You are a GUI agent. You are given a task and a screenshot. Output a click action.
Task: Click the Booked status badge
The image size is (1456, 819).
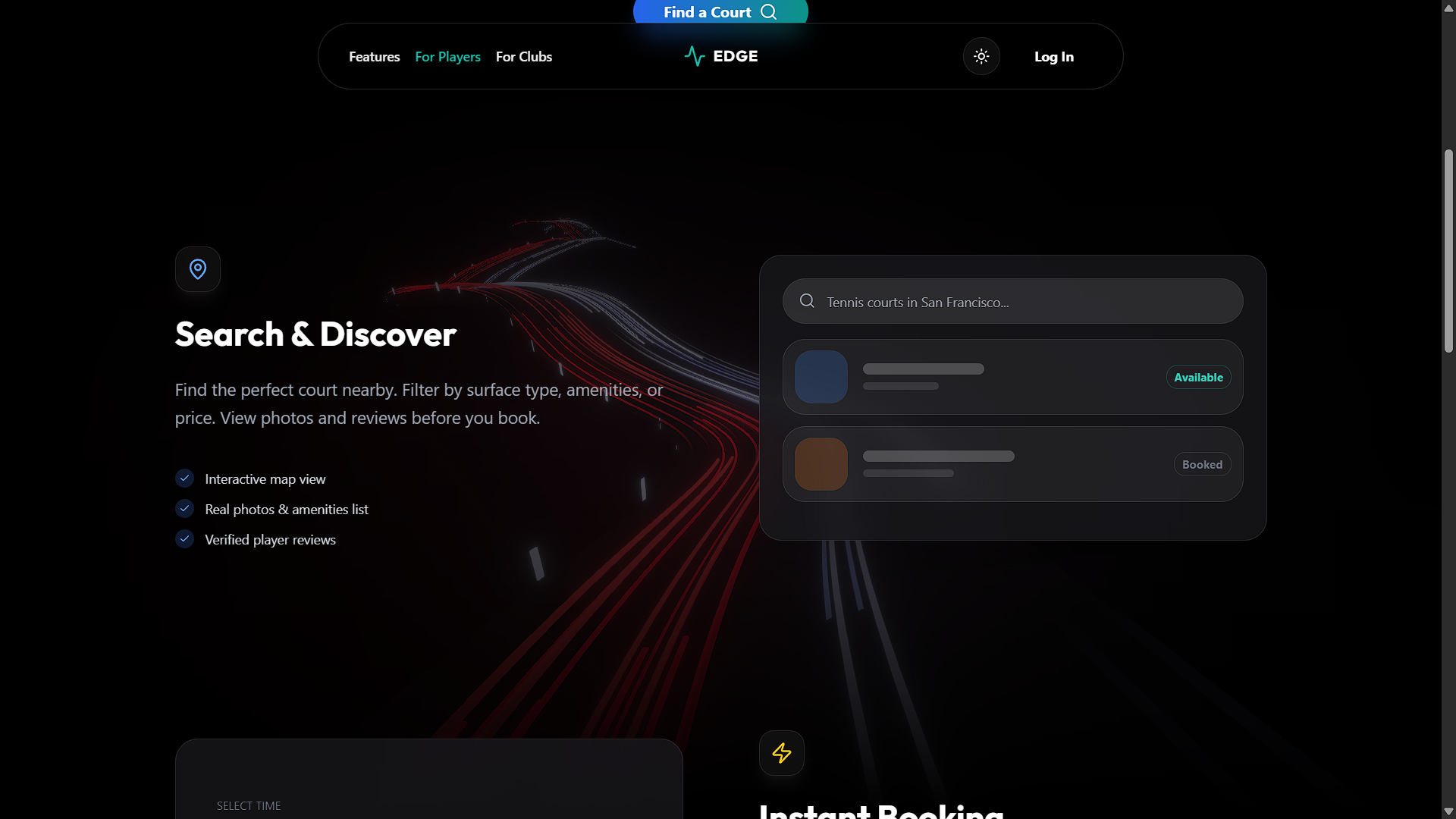[1202, 465]
